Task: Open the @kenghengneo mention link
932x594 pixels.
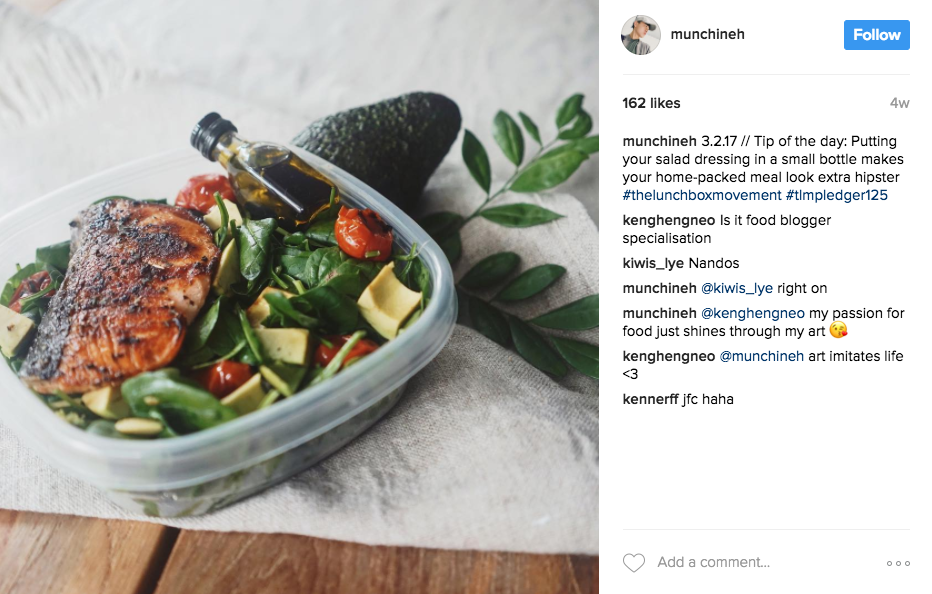Action: pyautogui.click(x=753, y=313)
